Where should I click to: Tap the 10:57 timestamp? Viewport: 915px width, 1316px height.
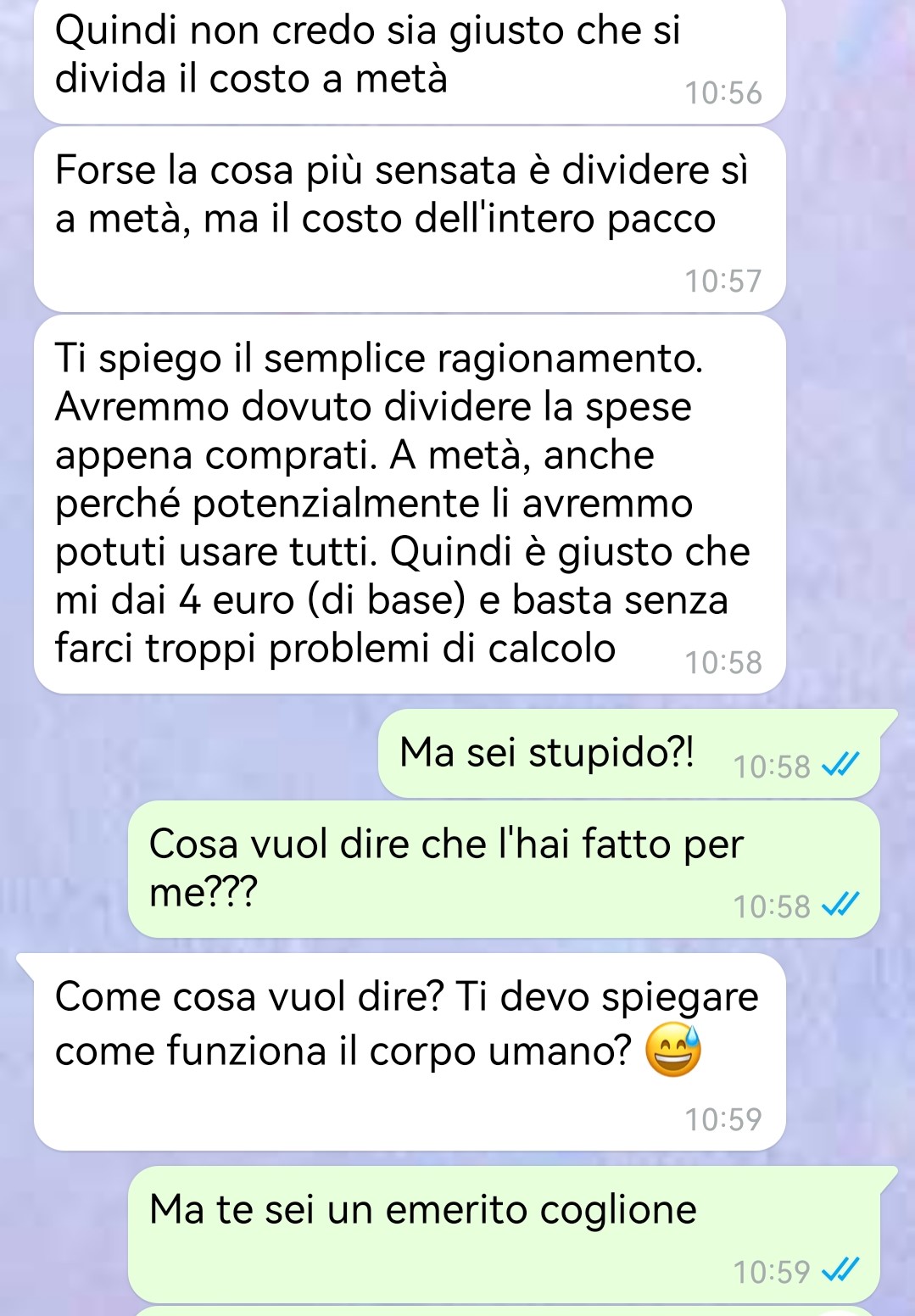pos(723,281)
